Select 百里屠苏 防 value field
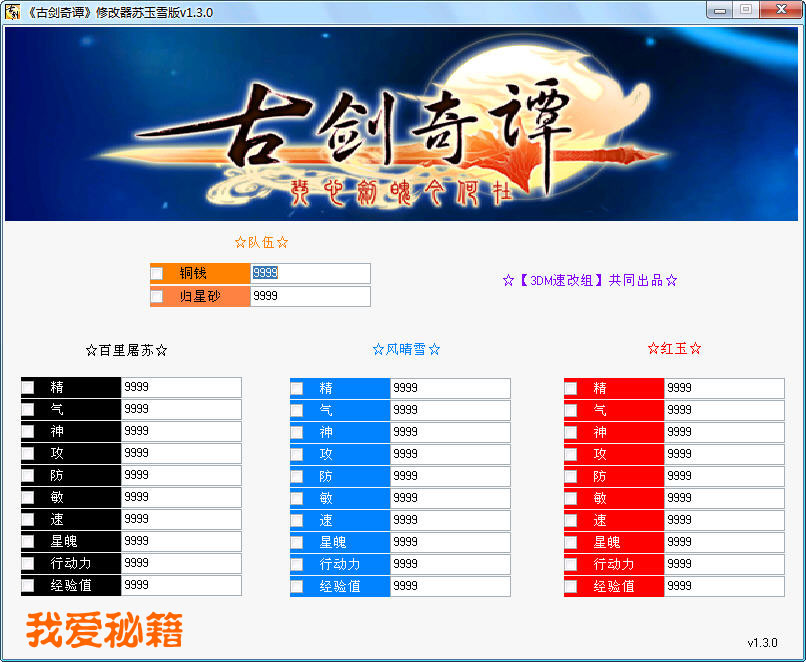806x662 pixels. 181,475
